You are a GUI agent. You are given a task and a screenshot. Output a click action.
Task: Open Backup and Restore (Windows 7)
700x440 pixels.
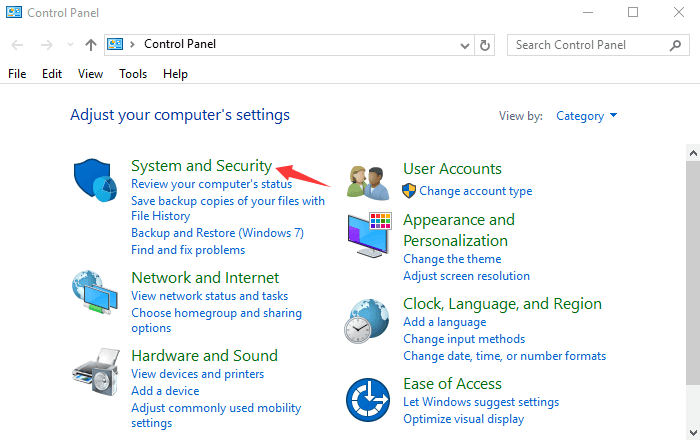pyautogui.click(x=217, y=233)
